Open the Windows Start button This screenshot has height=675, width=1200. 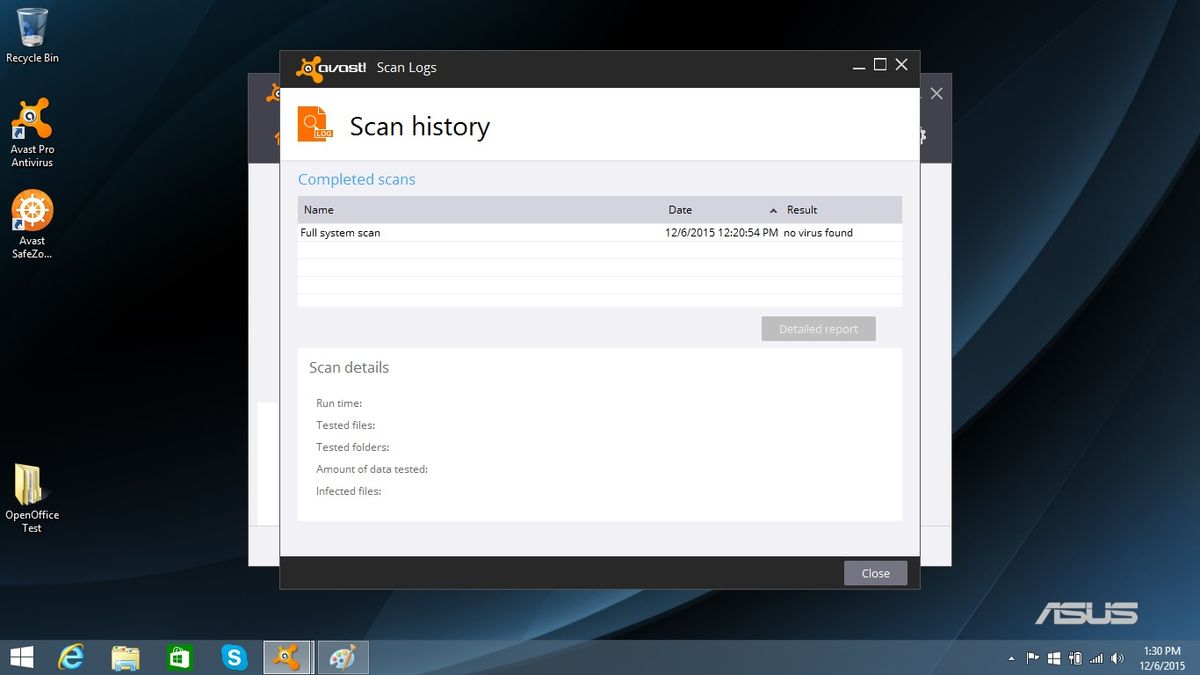point(21,657)
